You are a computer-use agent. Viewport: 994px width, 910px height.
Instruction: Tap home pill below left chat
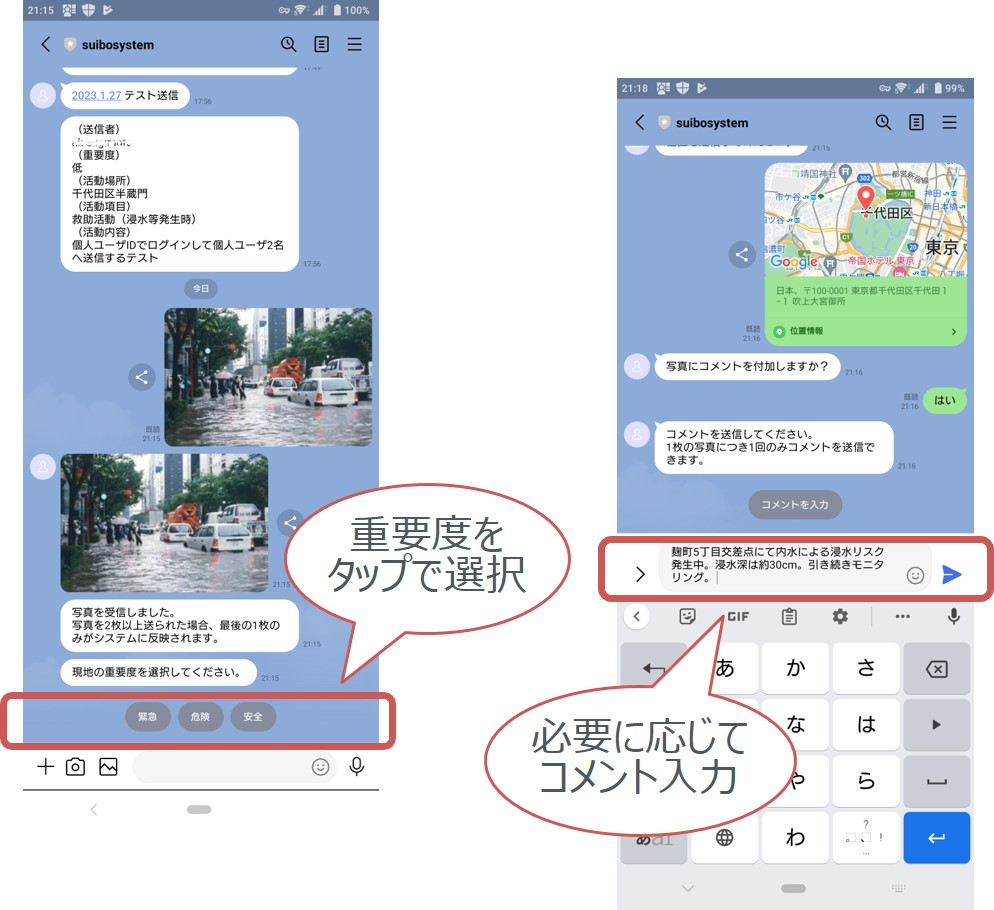199,809
